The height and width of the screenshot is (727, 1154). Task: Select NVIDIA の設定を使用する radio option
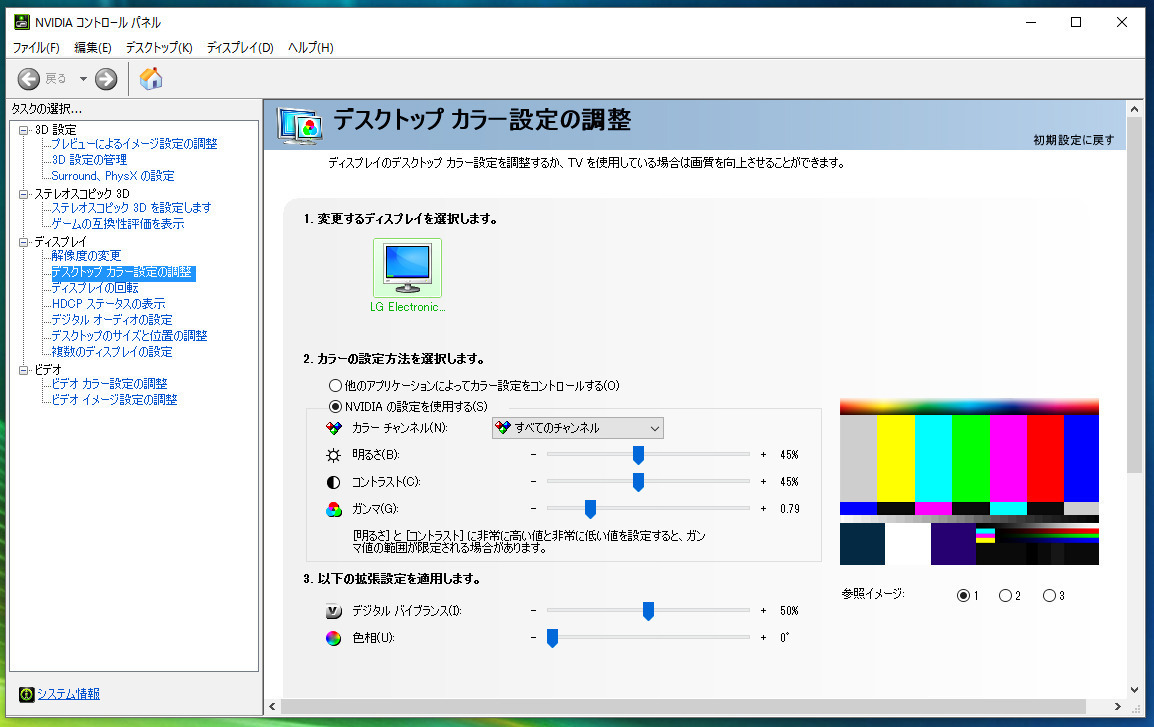(x=336, y=406)
